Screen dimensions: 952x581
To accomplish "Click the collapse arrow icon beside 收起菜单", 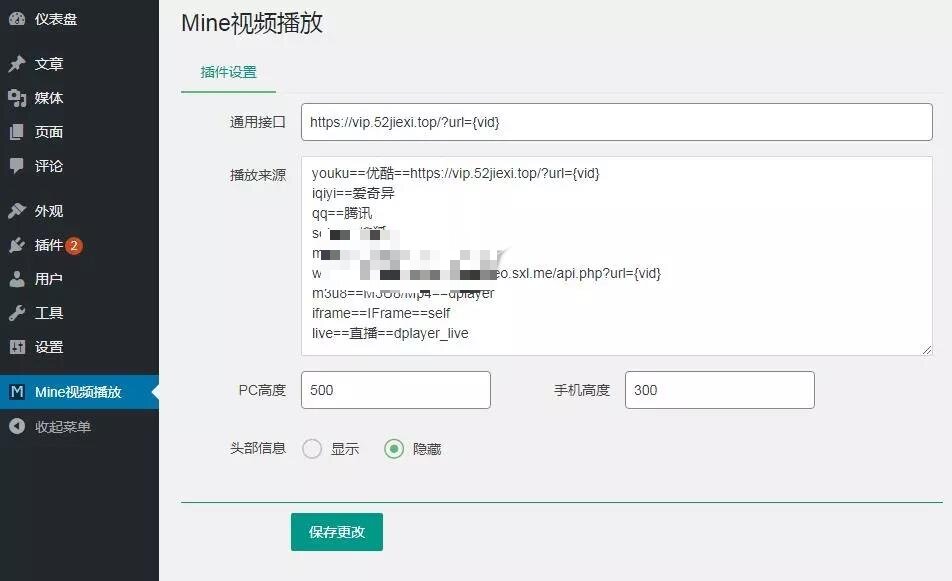I will point(17,426).
